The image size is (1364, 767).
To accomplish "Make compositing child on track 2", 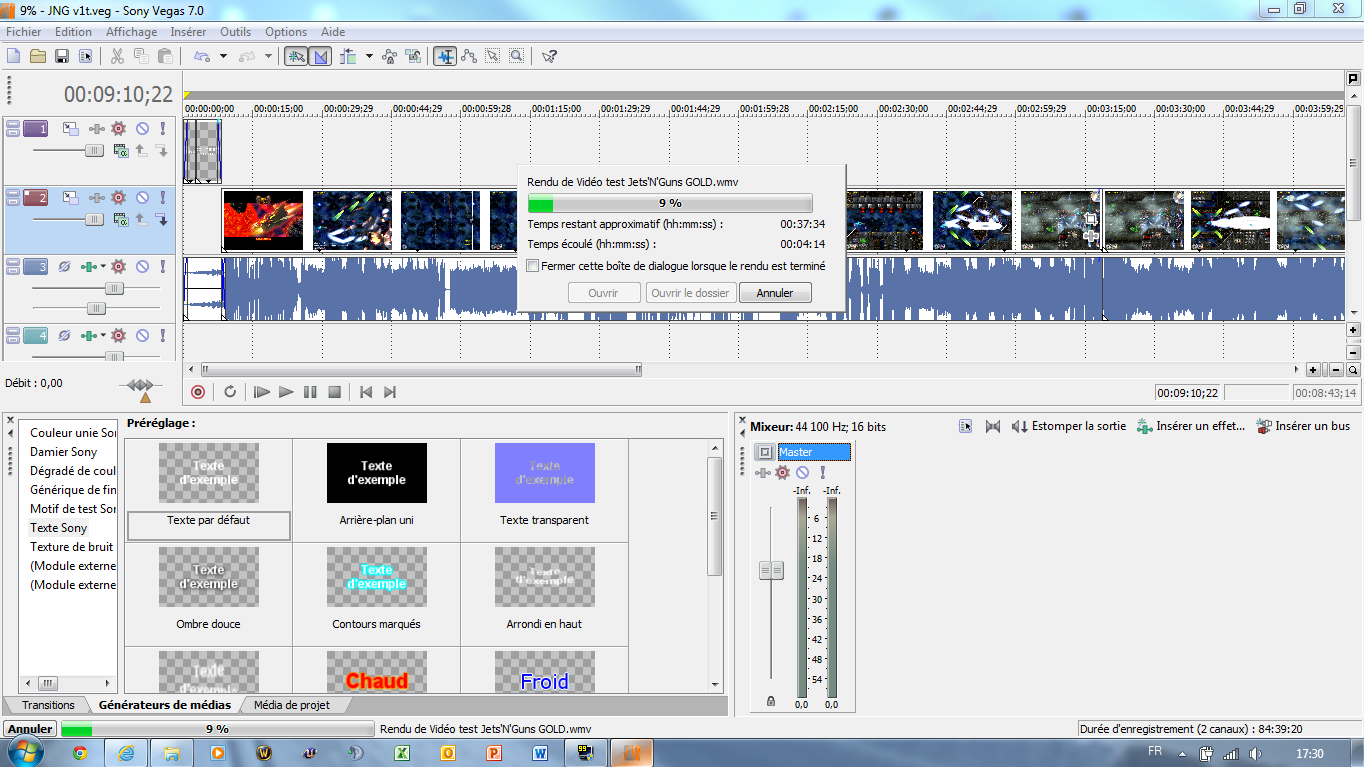I will [161, 220].
